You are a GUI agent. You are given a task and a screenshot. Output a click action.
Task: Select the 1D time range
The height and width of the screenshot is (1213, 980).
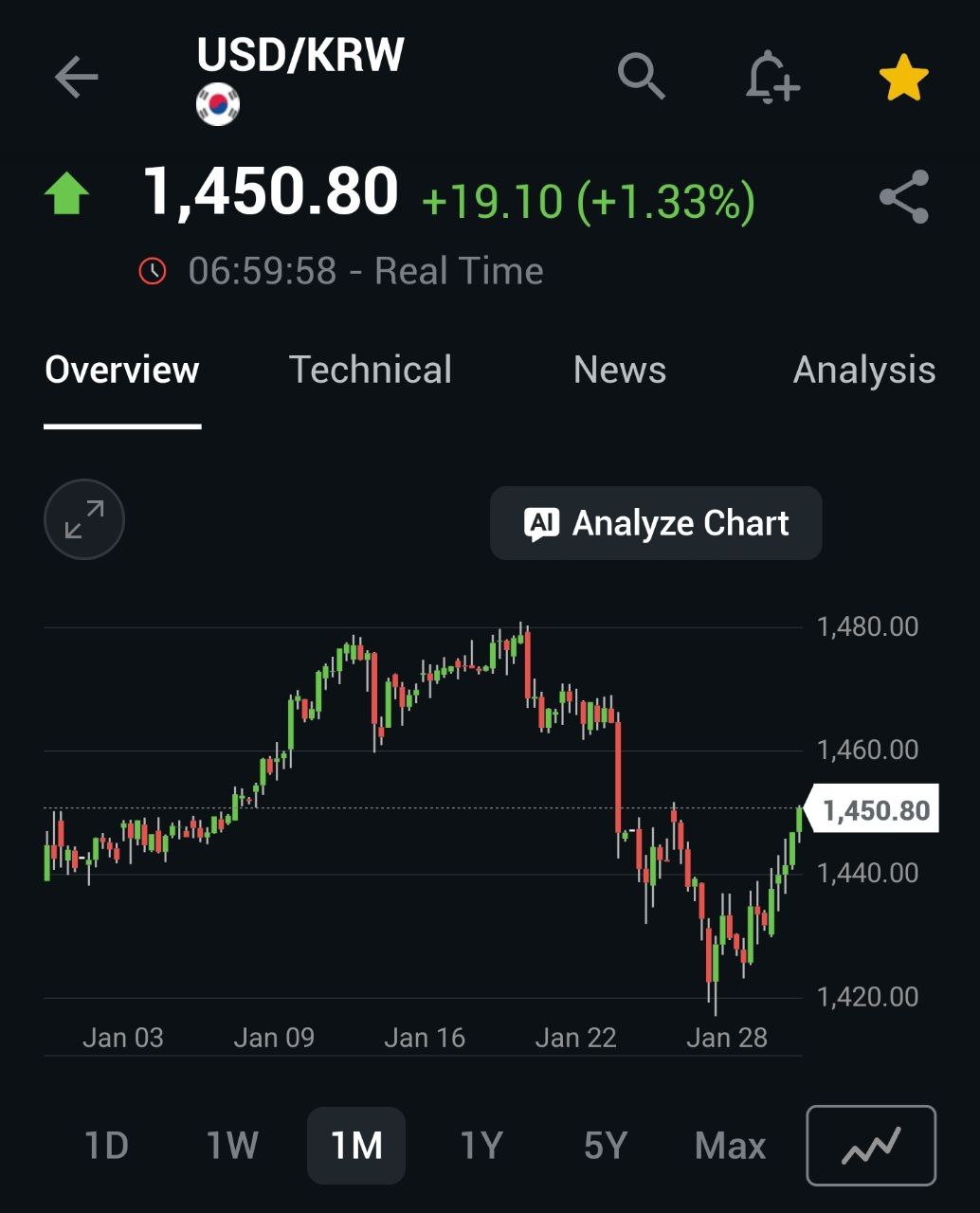[x=106, y=1146]
